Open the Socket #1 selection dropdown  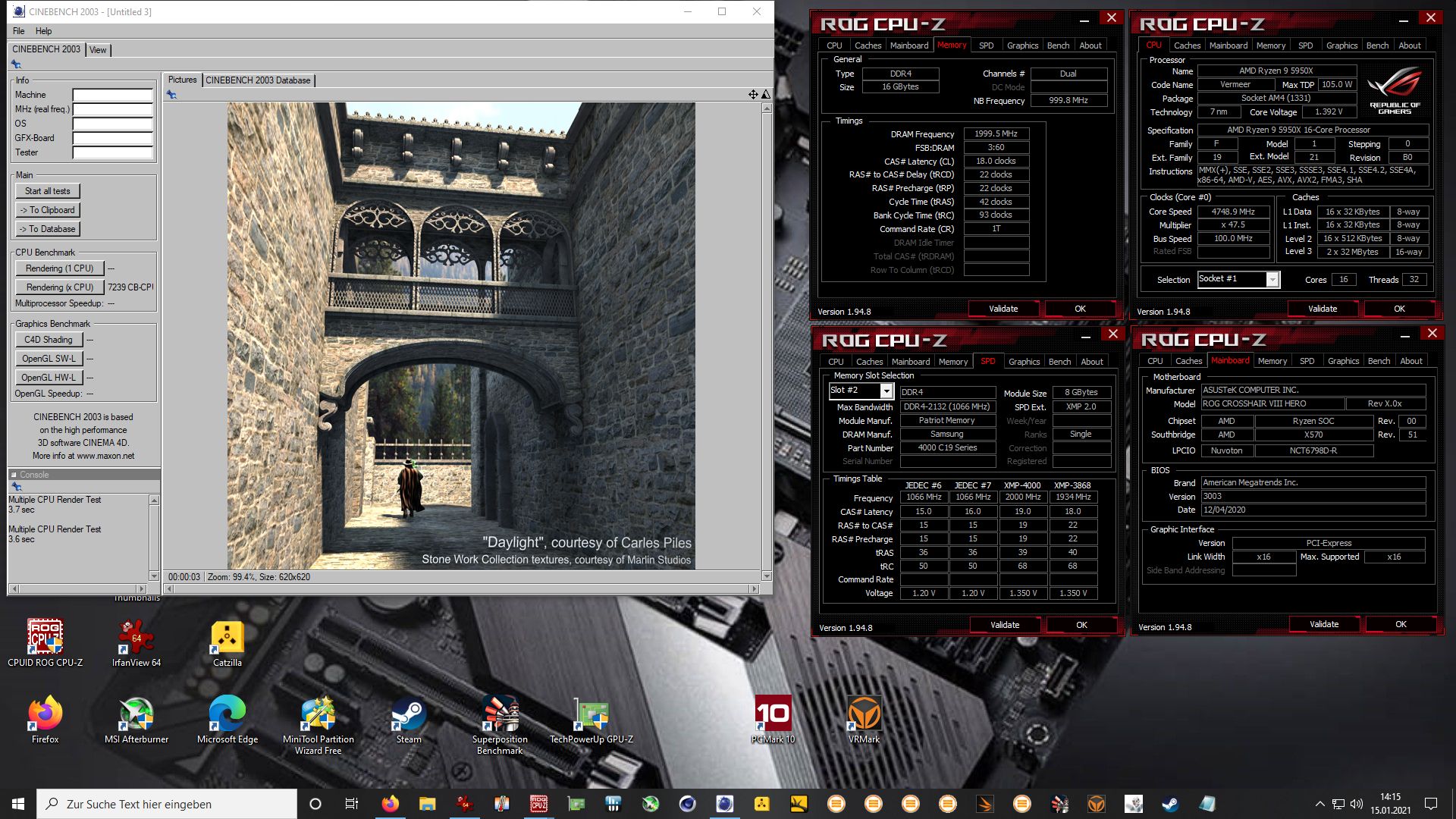click(1272, 280)
